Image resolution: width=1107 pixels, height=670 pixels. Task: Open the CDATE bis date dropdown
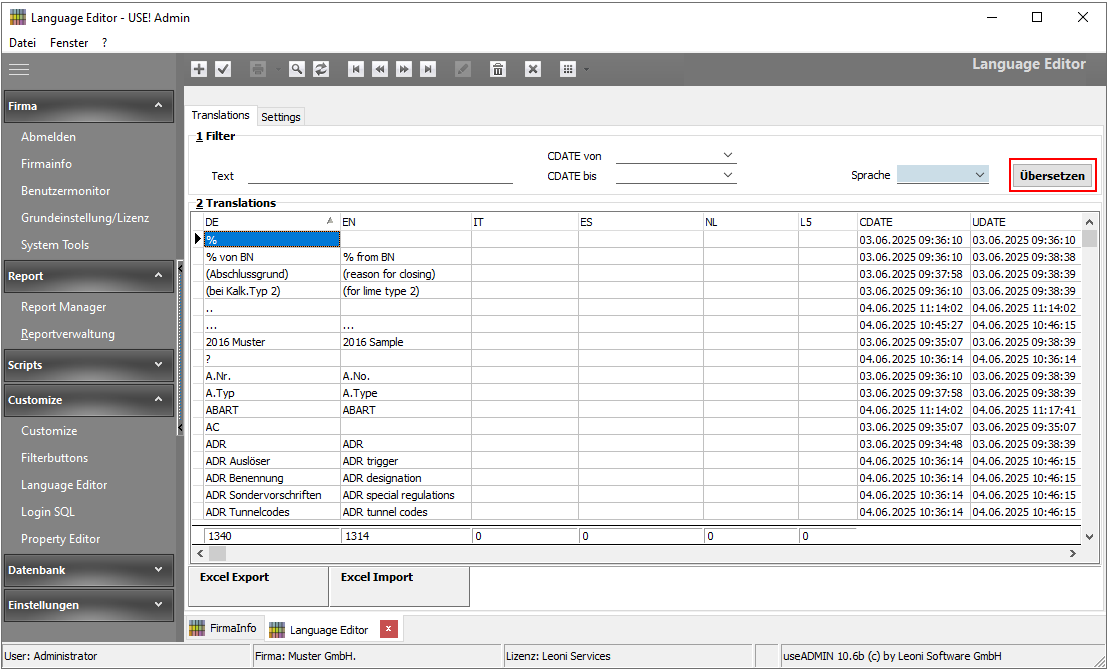728,175
